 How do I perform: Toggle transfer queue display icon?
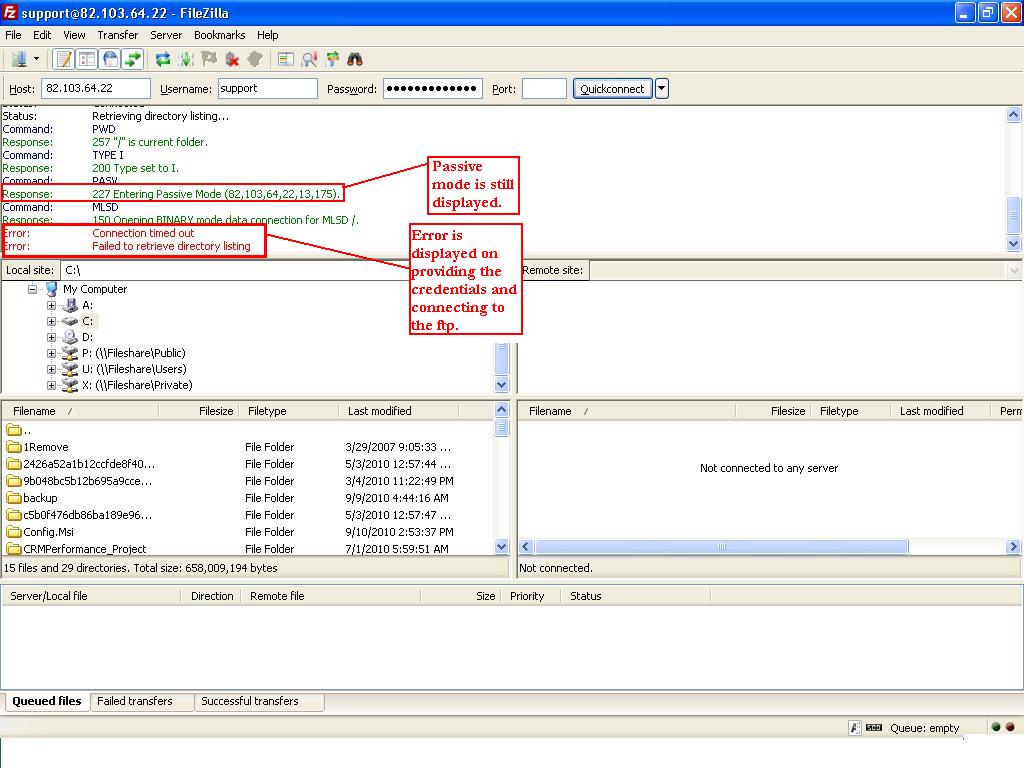pos(133,59)
